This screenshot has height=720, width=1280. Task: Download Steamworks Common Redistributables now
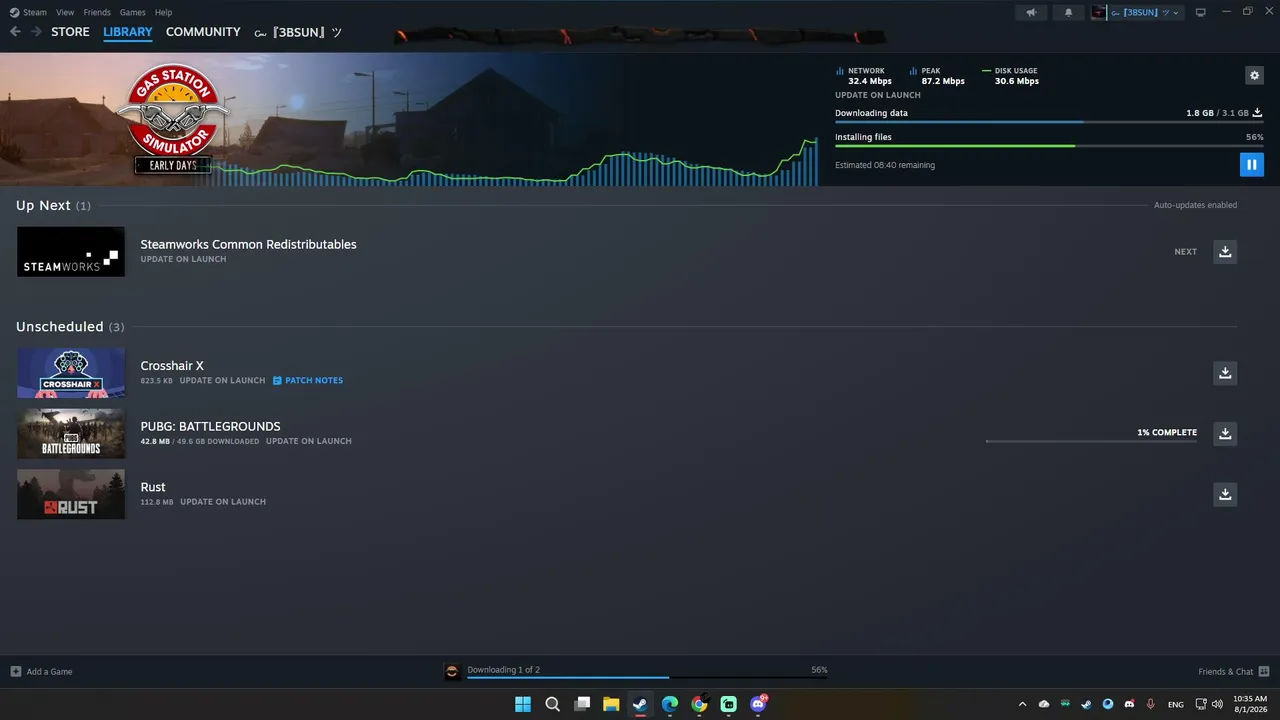click(x=1225, y=252)
